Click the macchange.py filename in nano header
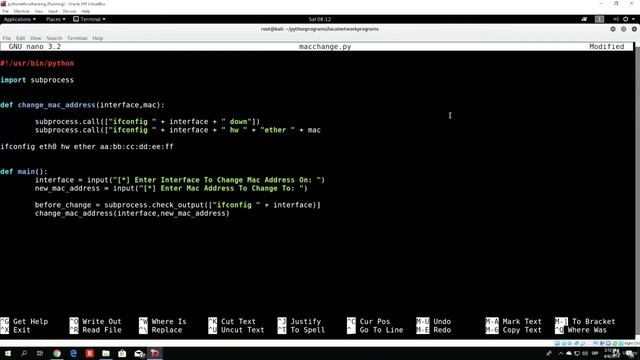Image resolution: width=640 pixels, height=360 pixels. tap(325, 47)
